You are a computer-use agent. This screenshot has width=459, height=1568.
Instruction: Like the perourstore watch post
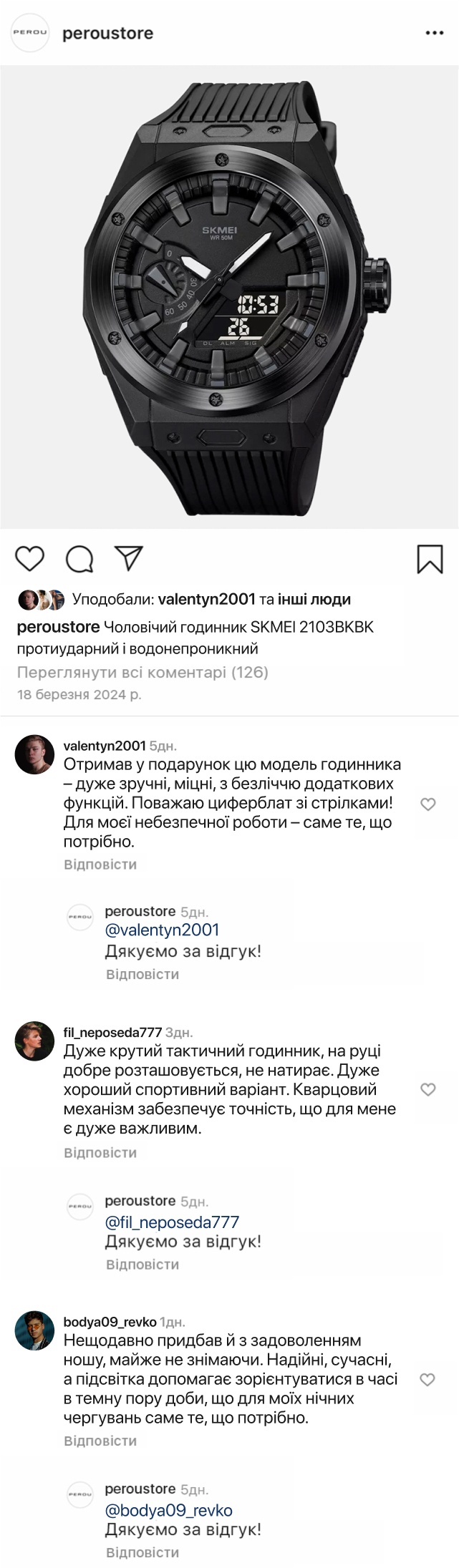point(30,559)
